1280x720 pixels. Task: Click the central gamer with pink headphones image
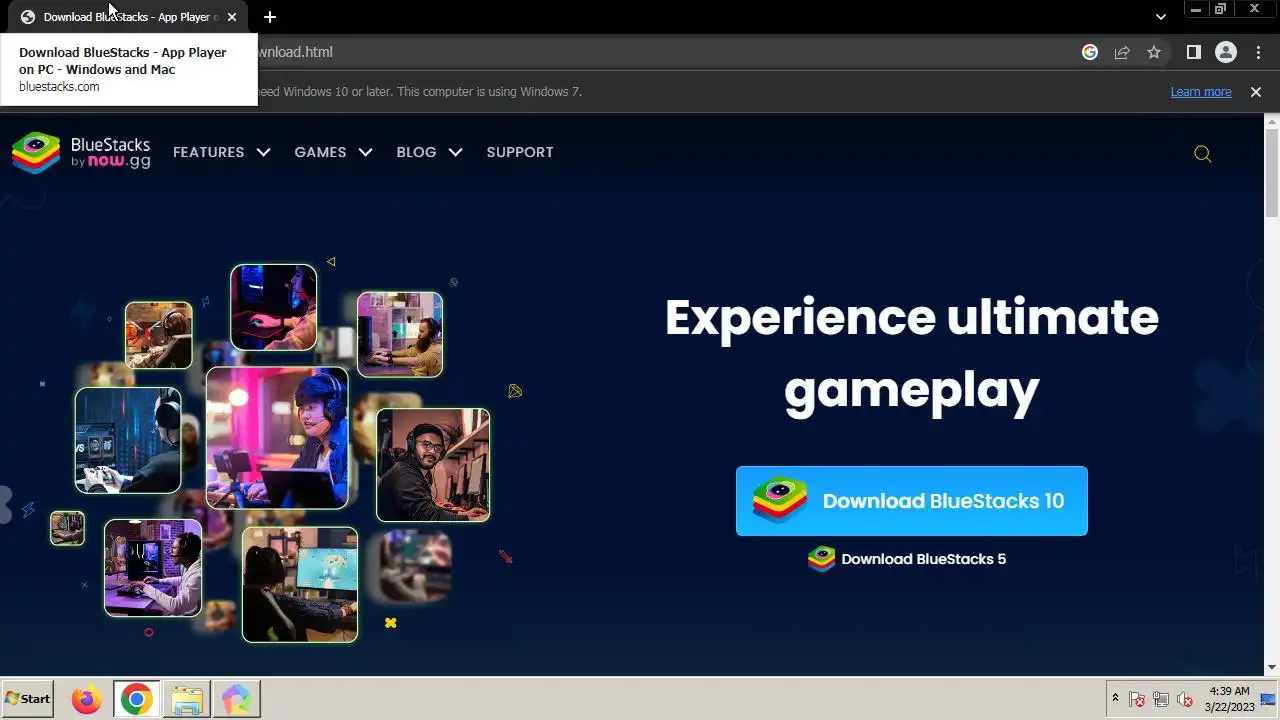(277, 438)
